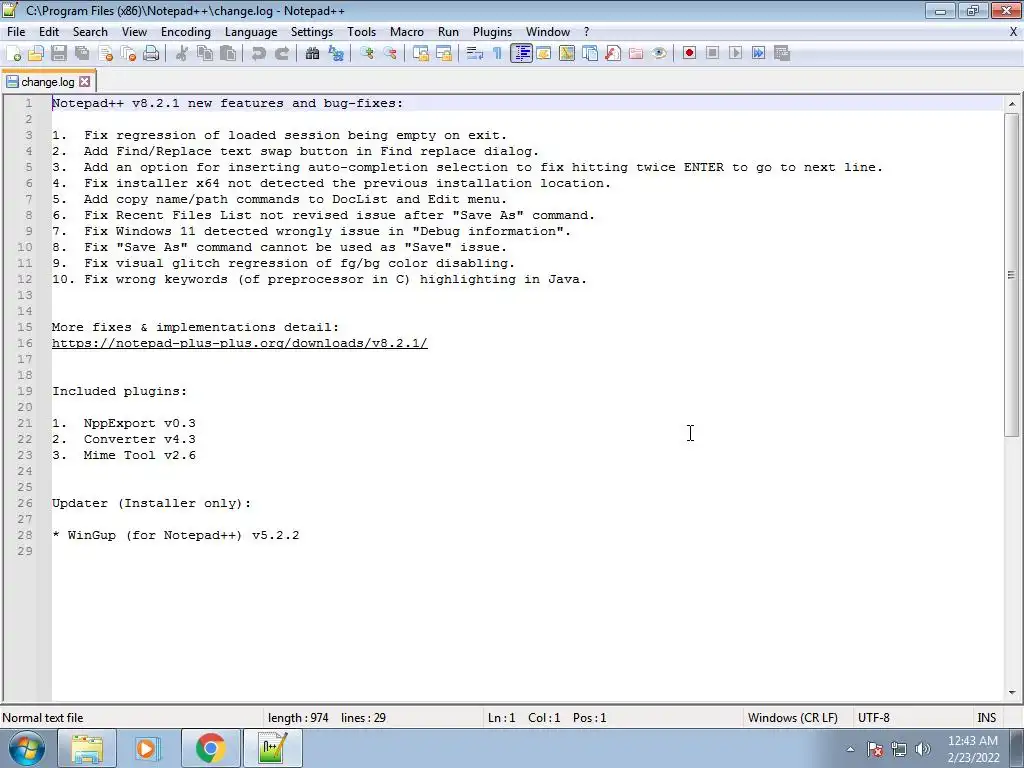Click the Save recorded macro icon

[782, 54]
